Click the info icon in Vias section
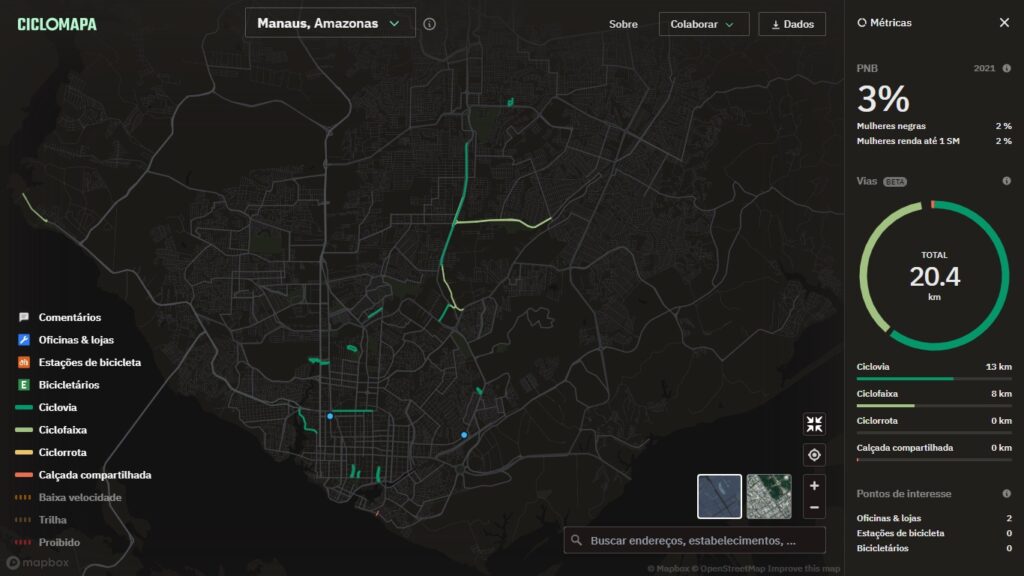This screenshot has height=576, width=1024. (x=1006, y=181)
